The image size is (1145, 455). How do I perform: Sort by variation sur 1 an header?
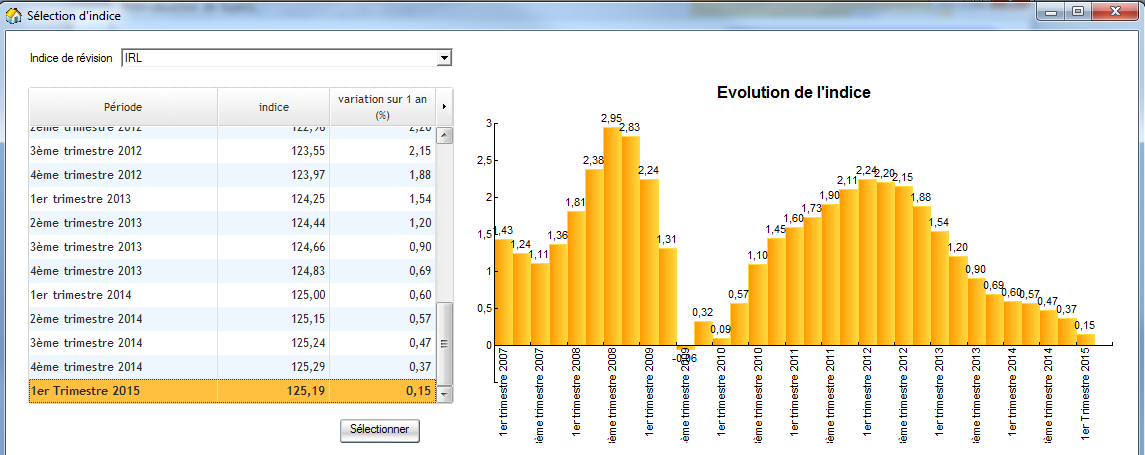[382, 107]
